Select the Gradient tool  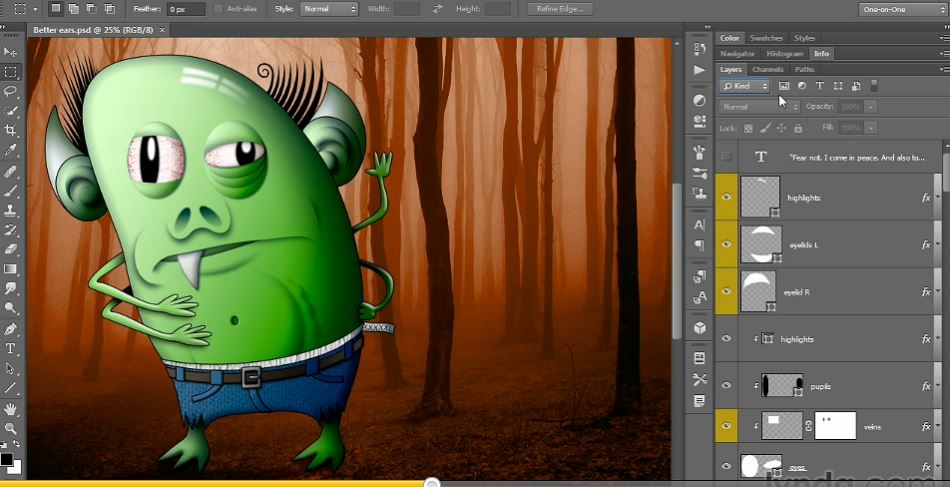click(x=10, y=268)
